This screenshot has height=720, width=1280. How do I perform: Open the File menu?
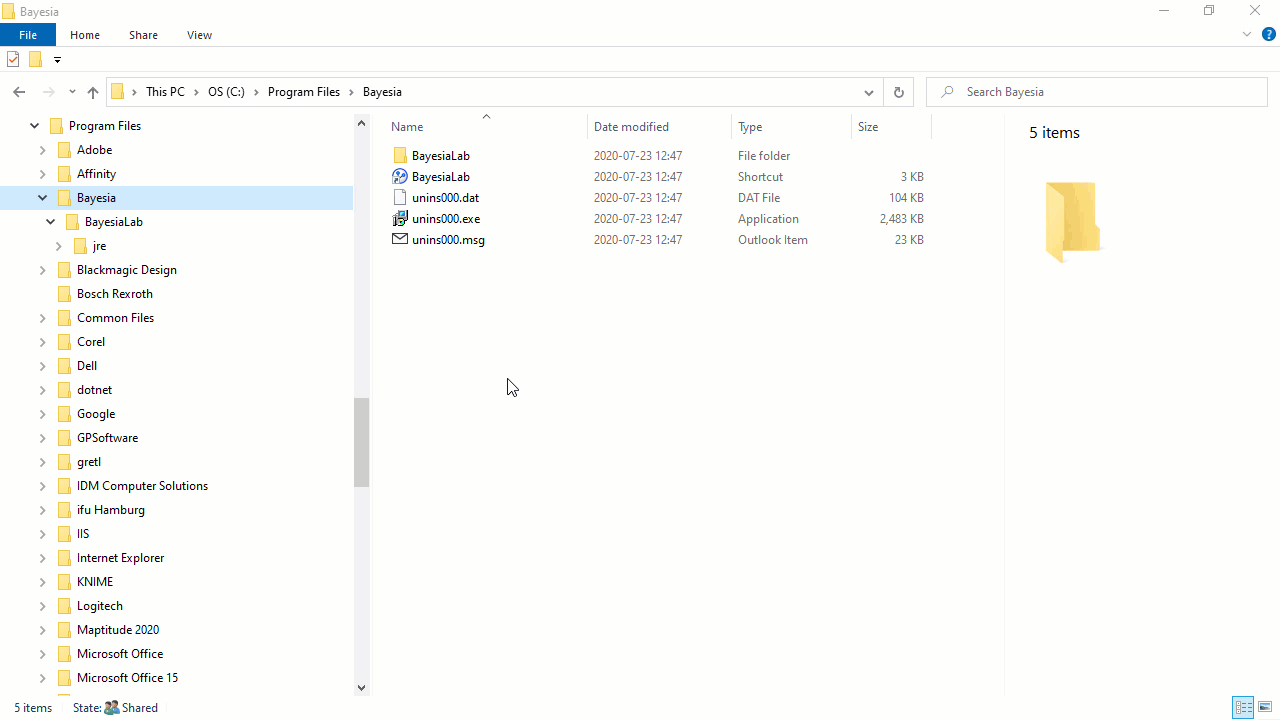pos(28,35)
